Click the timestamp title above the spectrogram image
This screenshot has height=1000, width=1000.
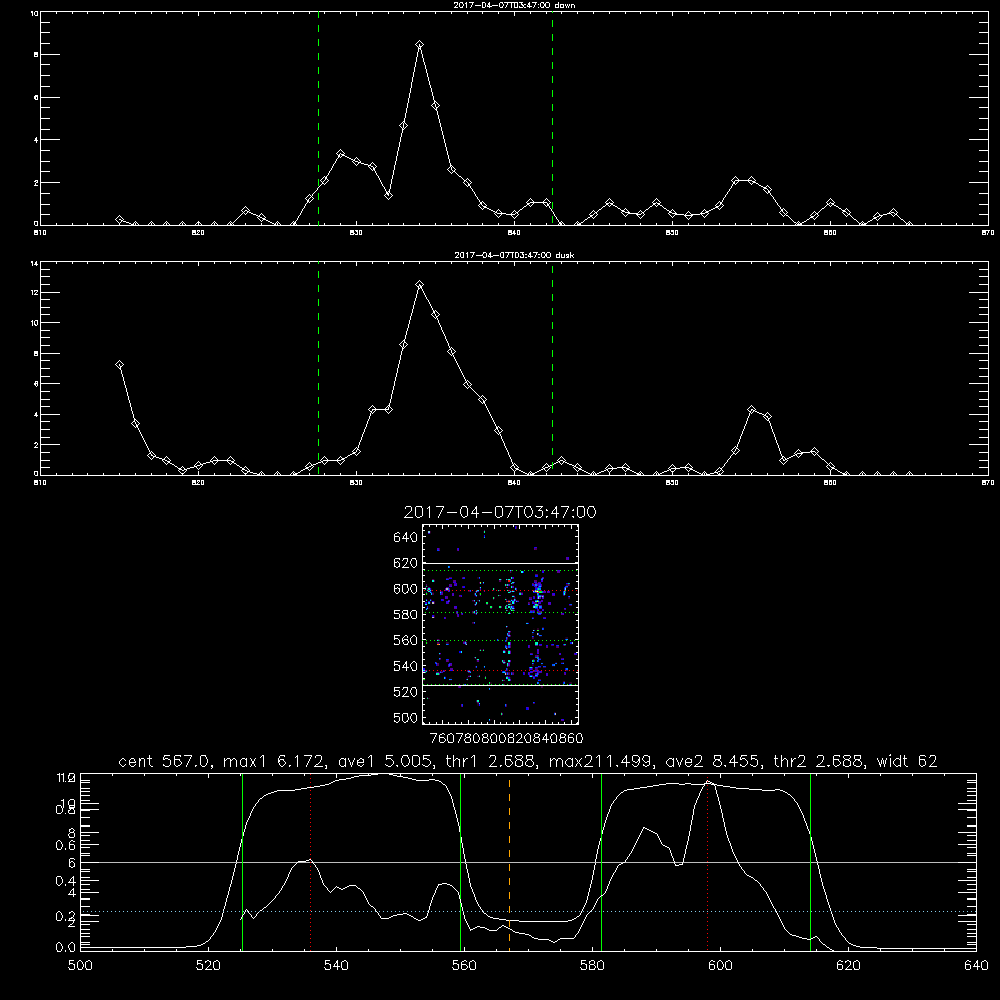pos(500,512)
